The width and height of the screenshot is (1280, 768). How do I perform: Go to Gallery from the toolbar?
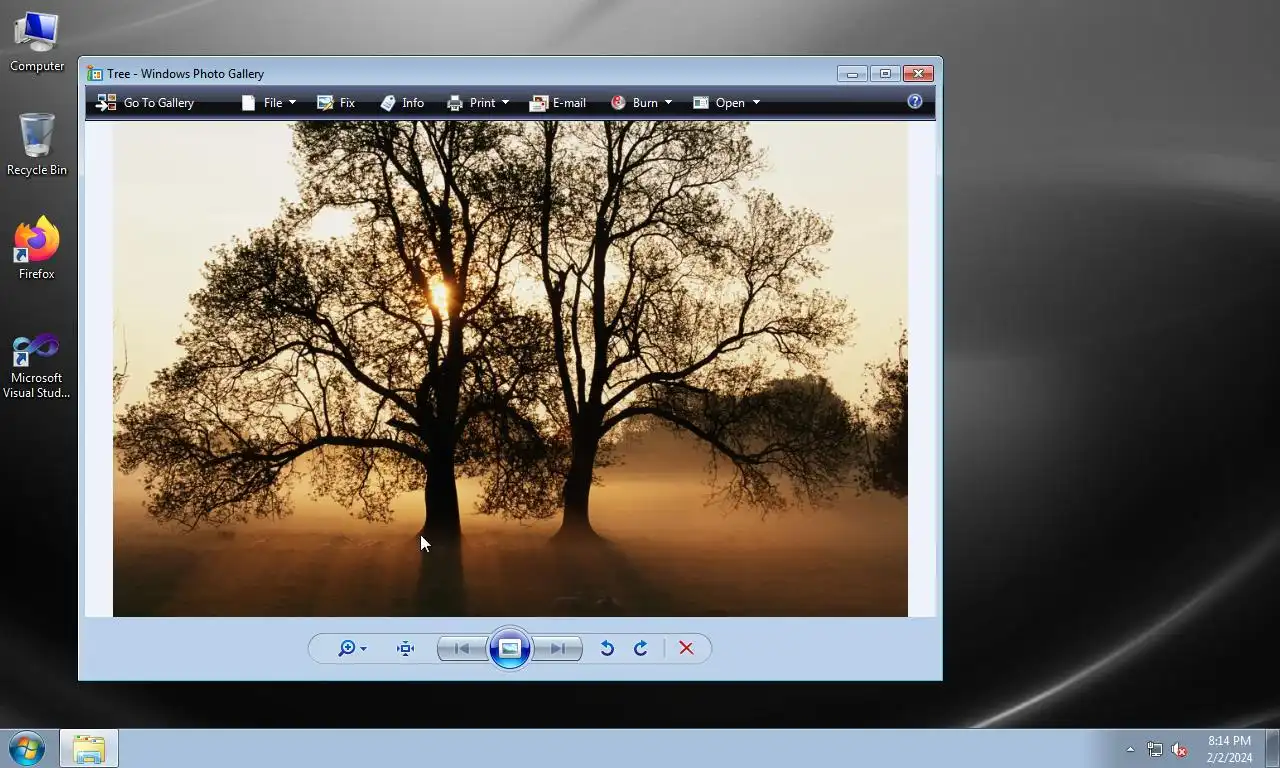coord(145,102)
